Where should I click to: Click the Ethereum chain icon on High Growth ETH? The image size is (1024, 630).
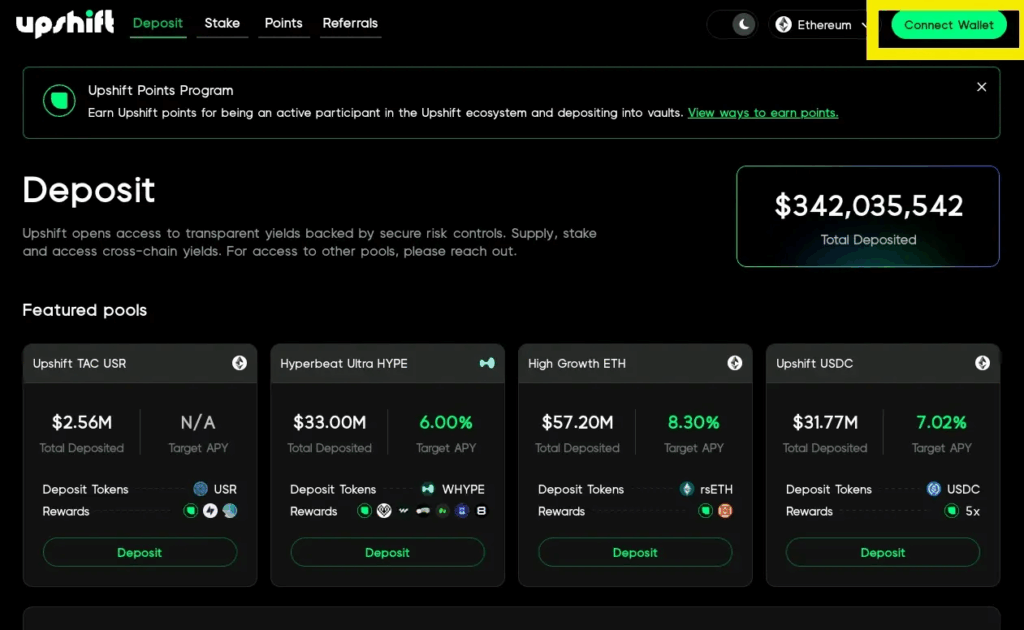pos(735,363)
